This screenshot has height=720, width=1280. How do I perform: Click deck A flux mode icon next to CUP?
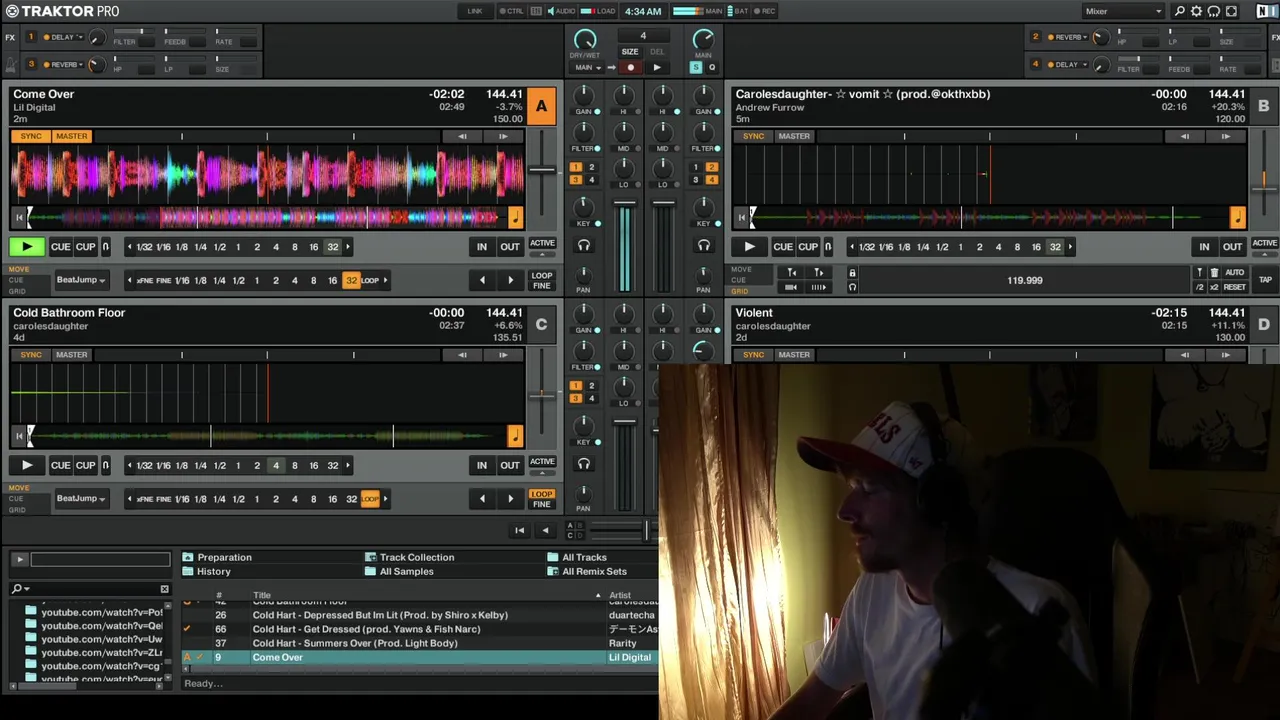point(106,247)
